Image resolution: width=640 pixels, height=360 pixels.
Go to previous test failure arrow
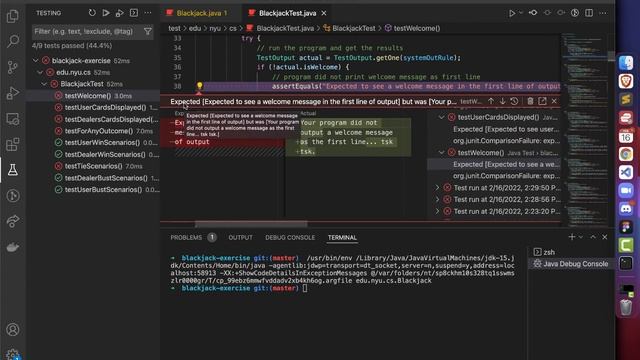point(491,101)
